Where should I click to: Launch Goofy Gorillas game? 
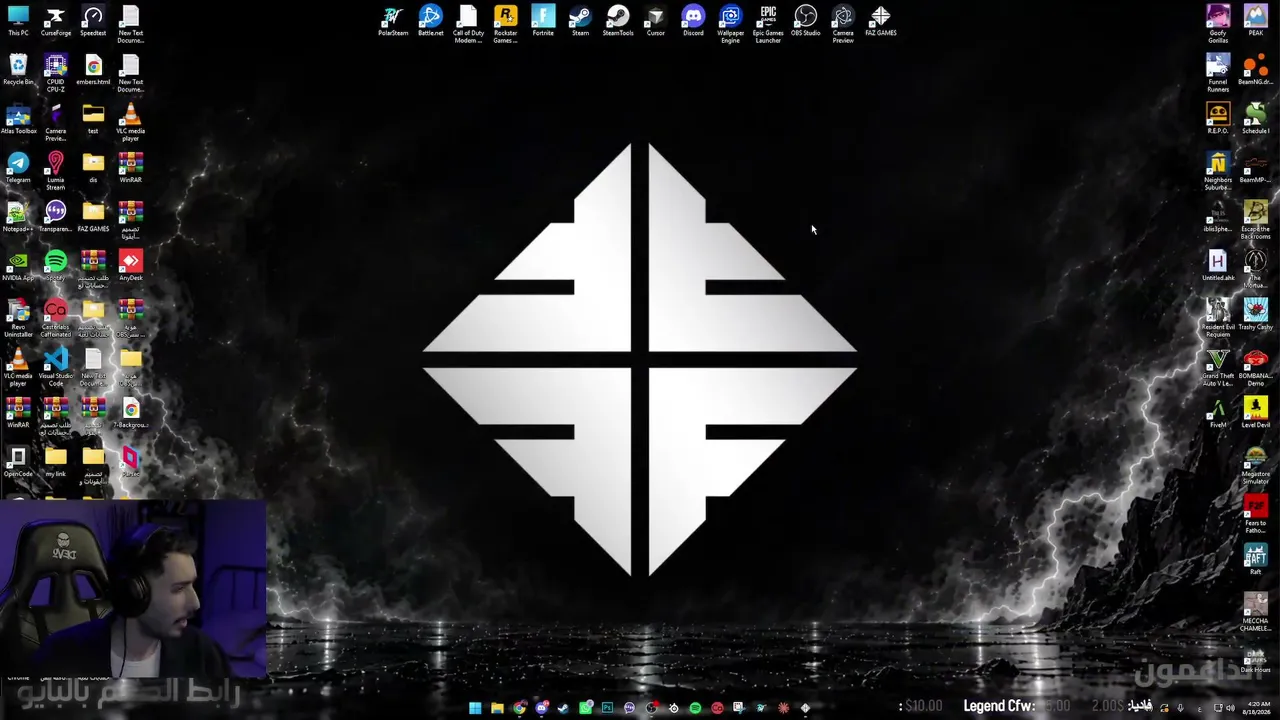[1217, 24]
